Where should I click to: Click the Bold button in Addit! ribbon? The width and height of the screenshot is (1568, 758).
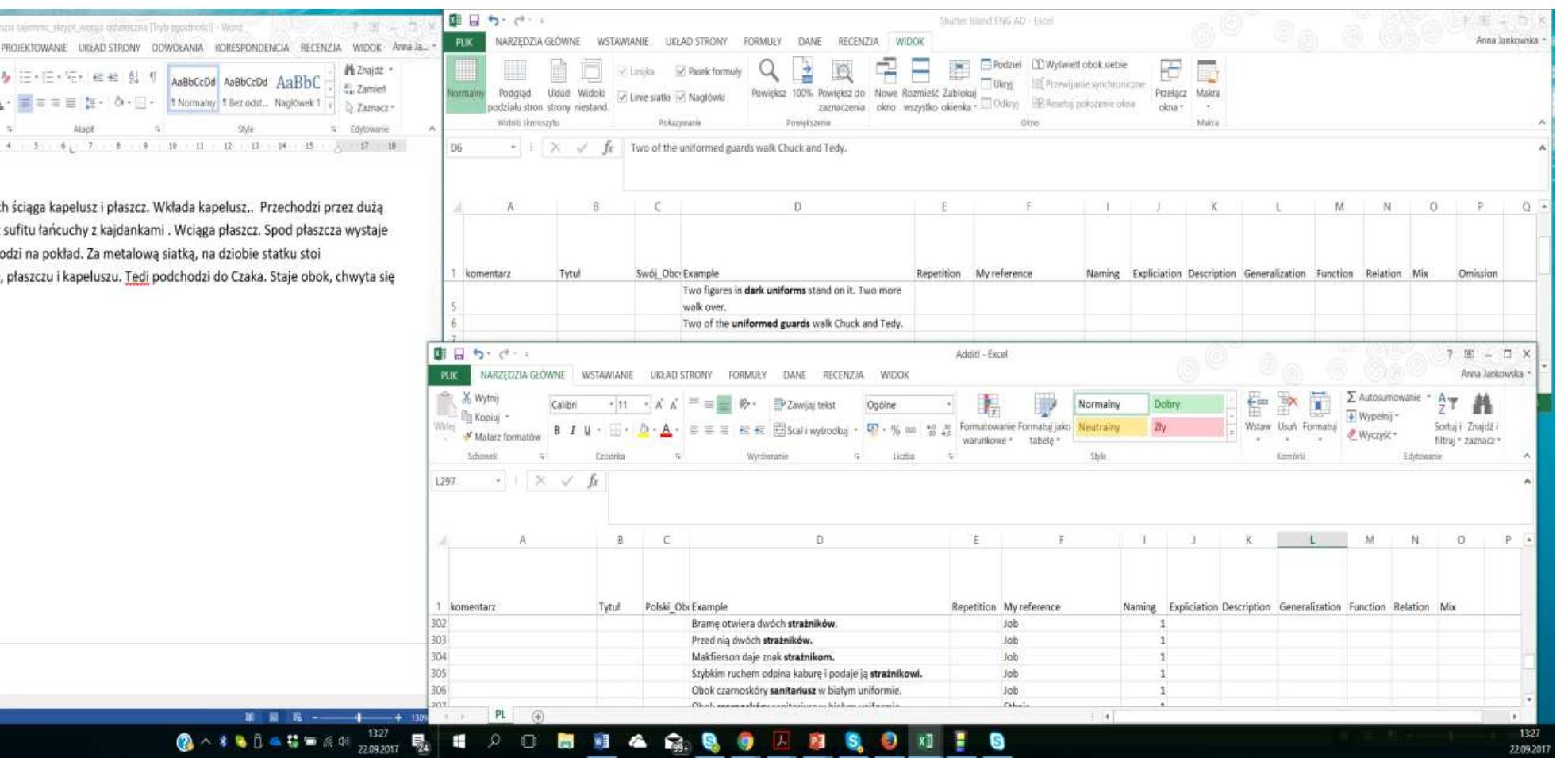[557, 430]
